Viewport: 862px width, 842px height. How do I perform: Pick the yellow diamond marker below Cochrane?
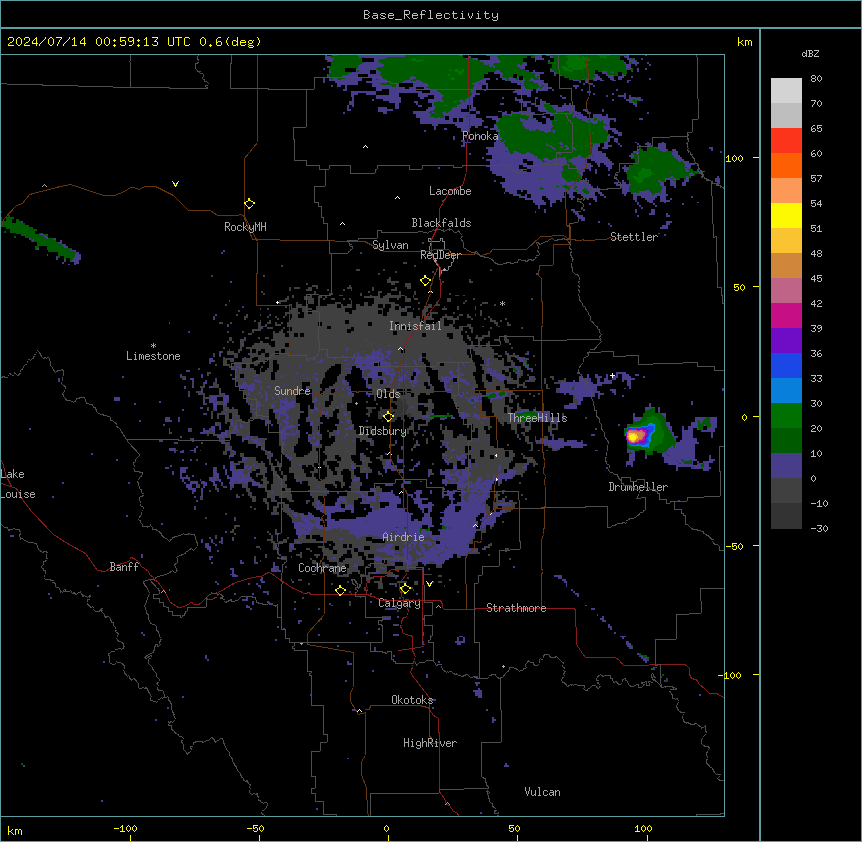point(340,590)
